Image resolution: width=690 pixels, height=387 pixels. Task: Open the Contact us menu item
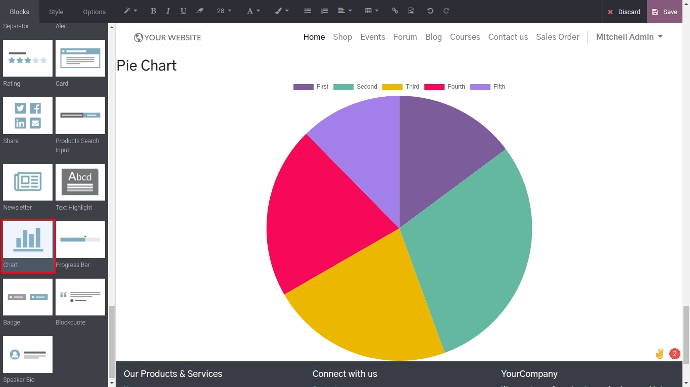[x=508, y=37]
